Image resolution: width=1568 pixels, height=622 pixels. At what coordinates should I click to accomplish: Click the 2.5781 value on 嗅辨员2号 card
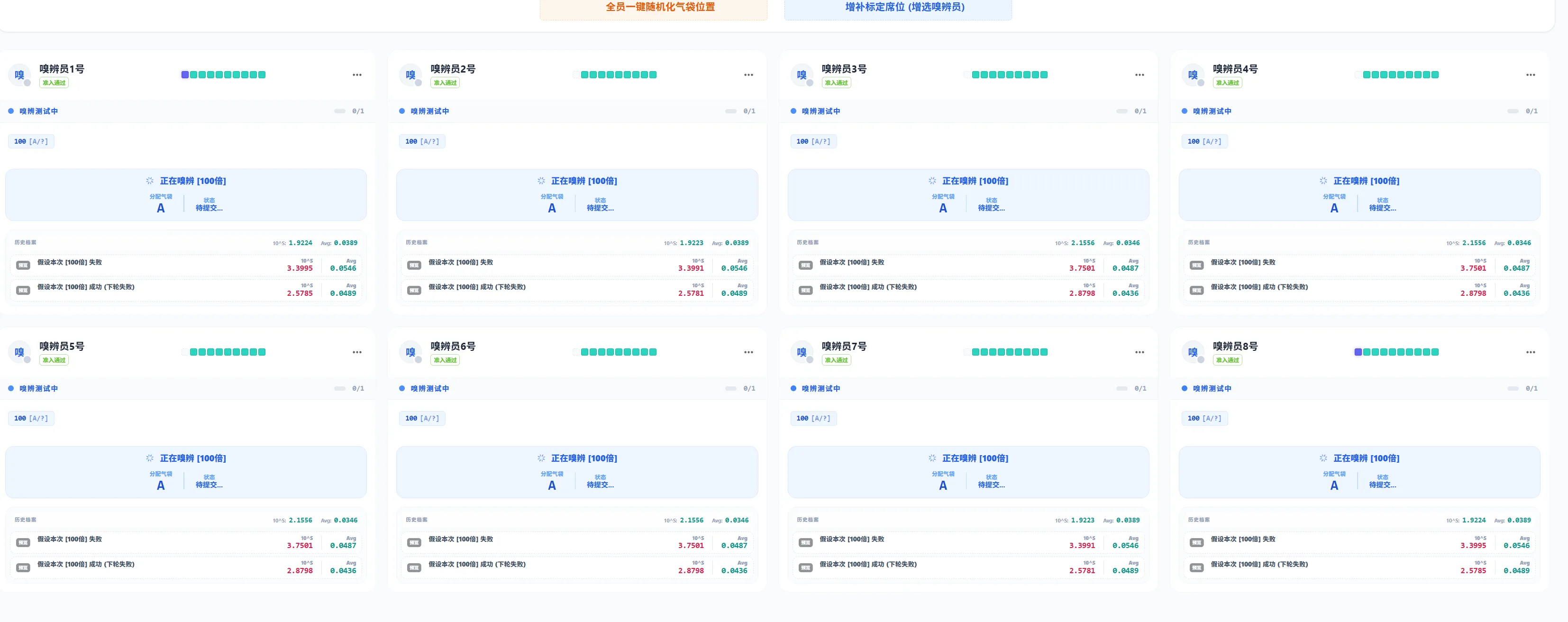pyautogui.click(x=691, y=293)
